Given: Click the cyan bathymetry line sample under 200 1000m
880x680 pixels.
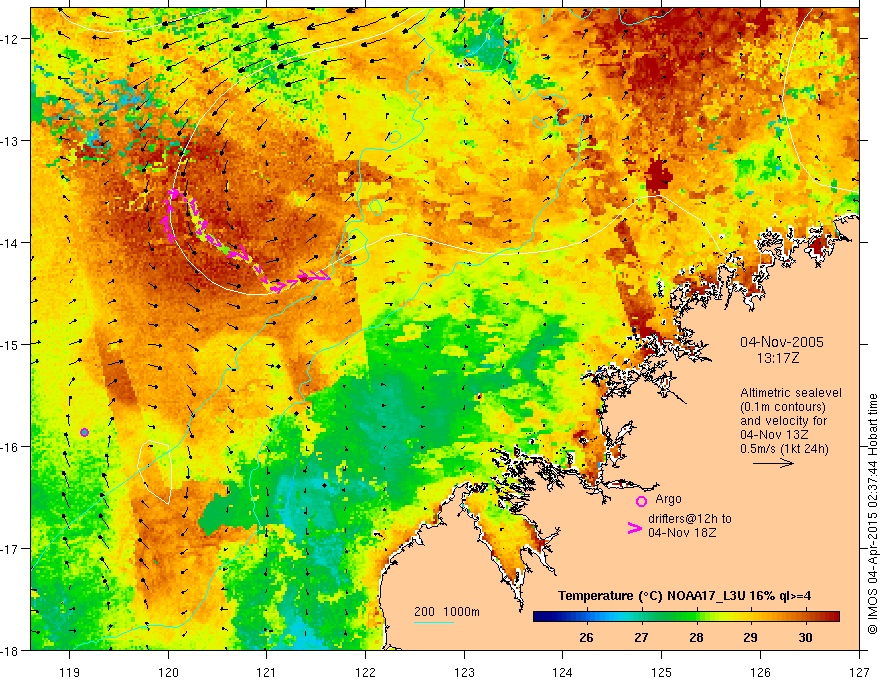Looking at the screenshot, I should [x=434, y=622].
